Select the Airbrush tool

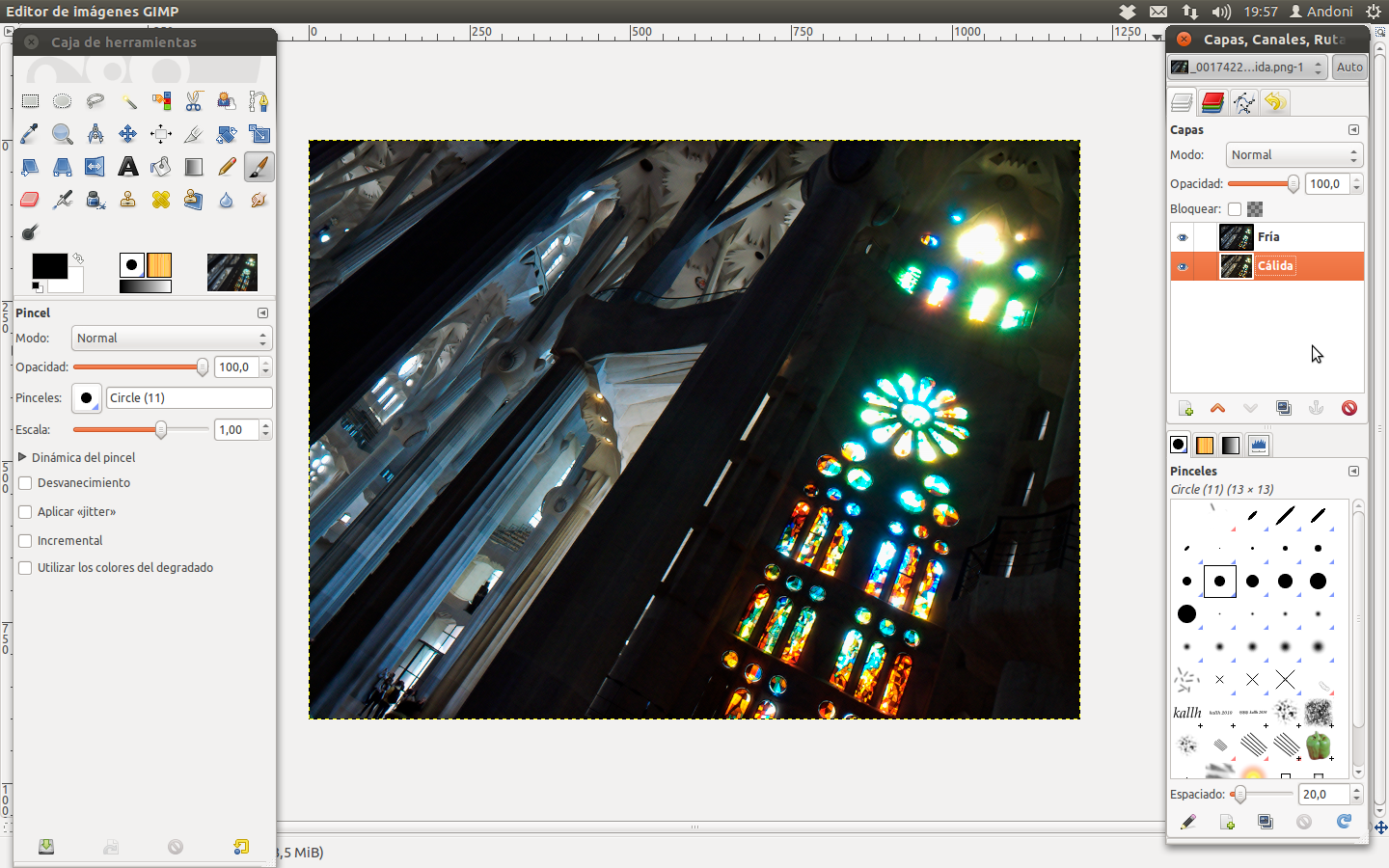[63, 200]
